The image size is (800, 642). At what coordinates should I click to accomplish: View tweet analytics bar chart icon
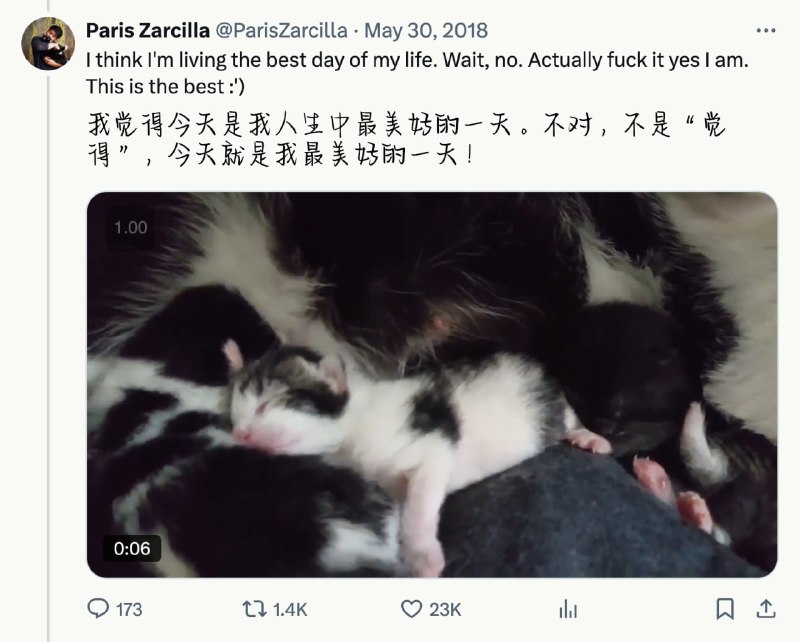click(568, 609)
